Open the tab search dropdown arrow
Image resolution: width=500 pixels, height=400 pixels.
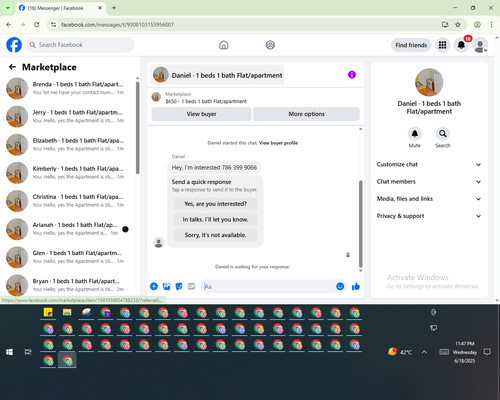tap(8, 8)
